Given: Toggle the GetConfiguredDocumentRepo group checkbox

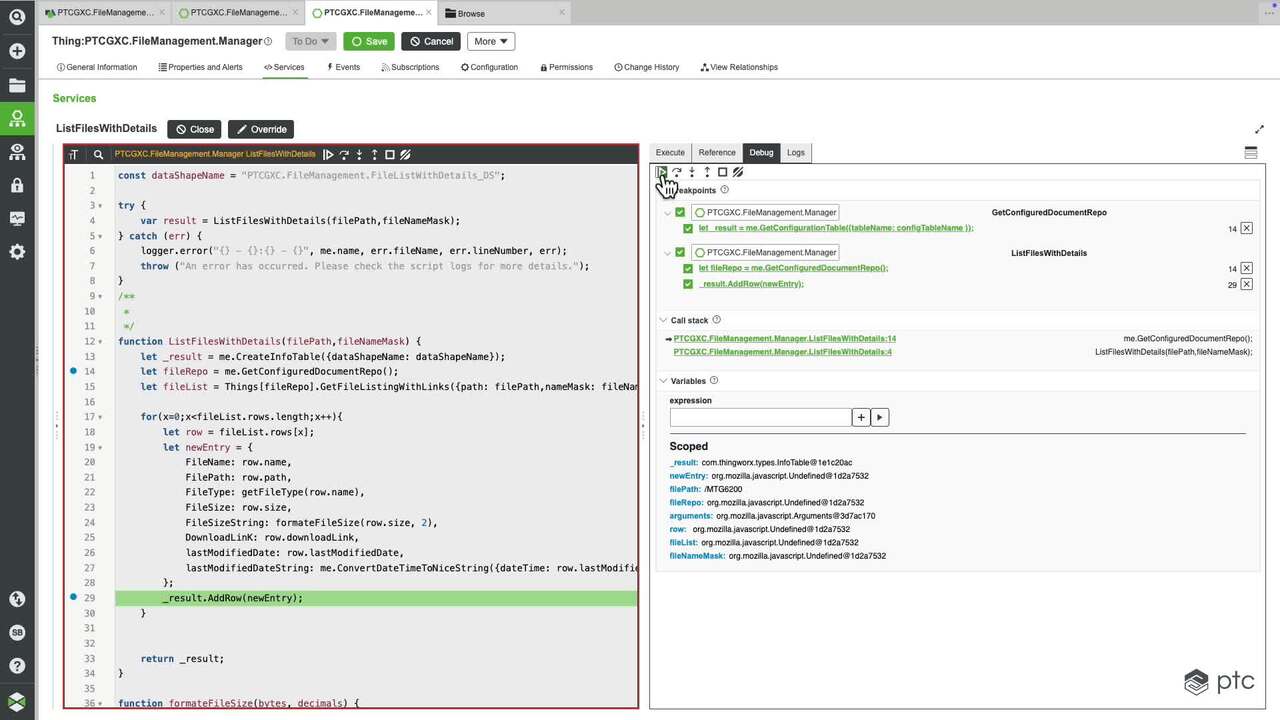Looking at the screenshot, I should (x=680, y=212).
